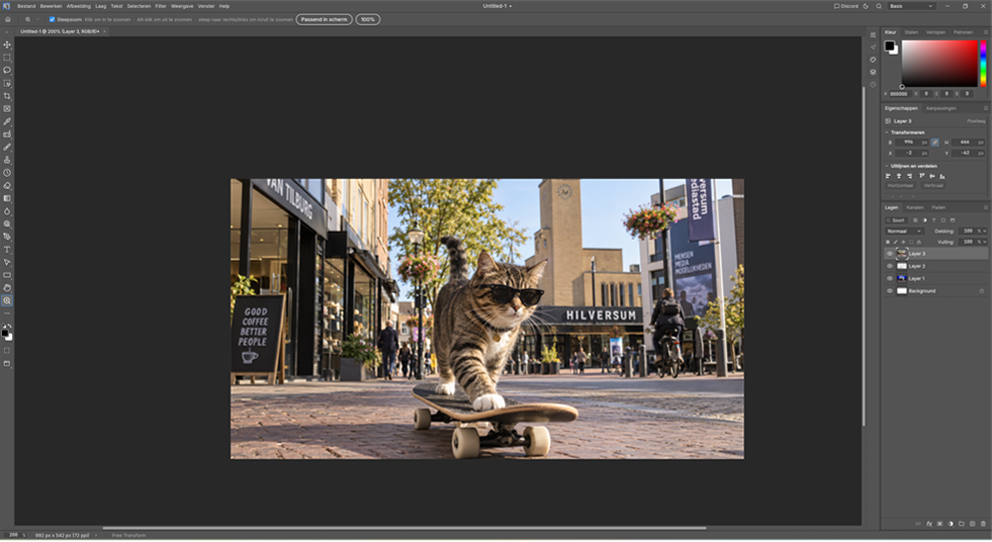The width and height of the screenshot is (992, 542).
Task: Click the Passend in scherm button
Action: pos(324,20)
